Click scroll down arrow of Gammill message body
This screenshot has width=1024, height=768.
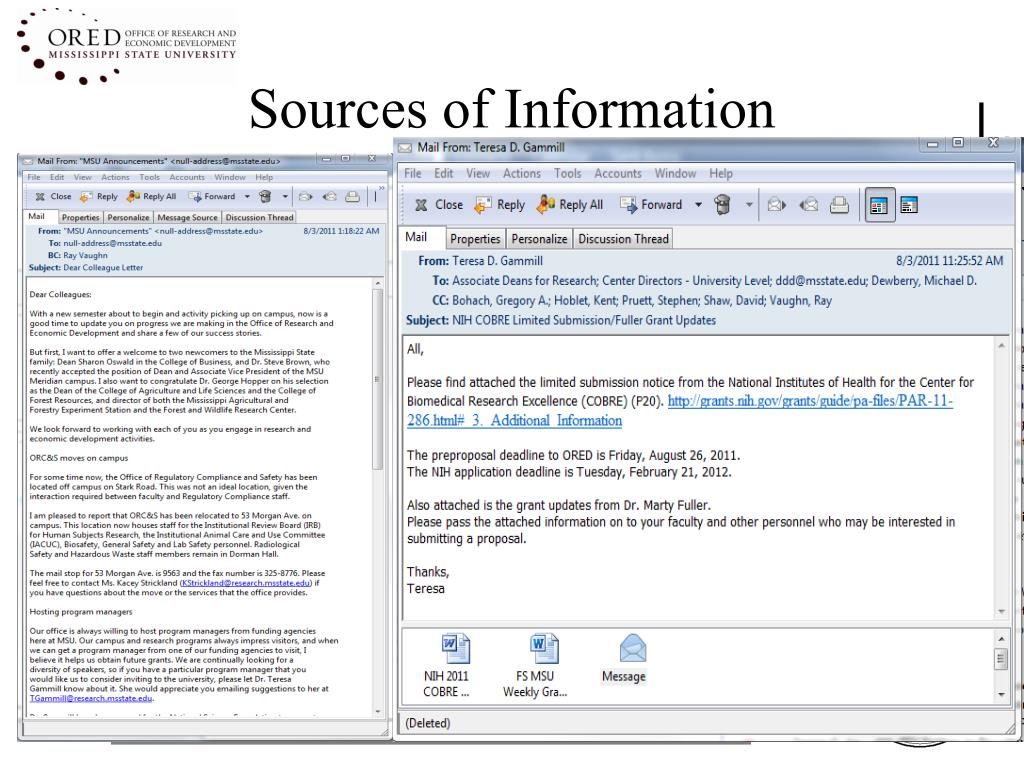click(1001, 611)
